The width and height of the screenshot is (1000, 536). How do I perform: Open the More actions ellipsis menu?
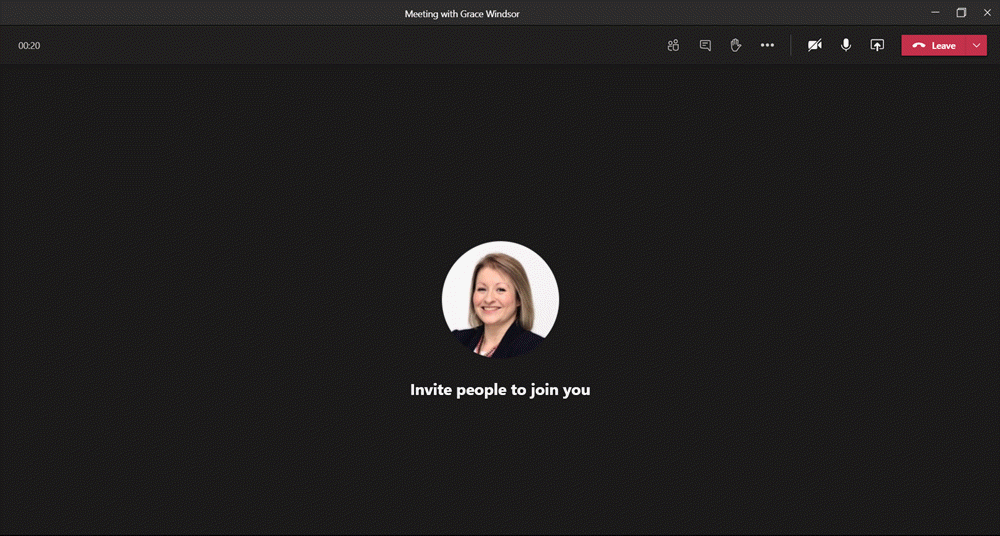coord(767,45)
